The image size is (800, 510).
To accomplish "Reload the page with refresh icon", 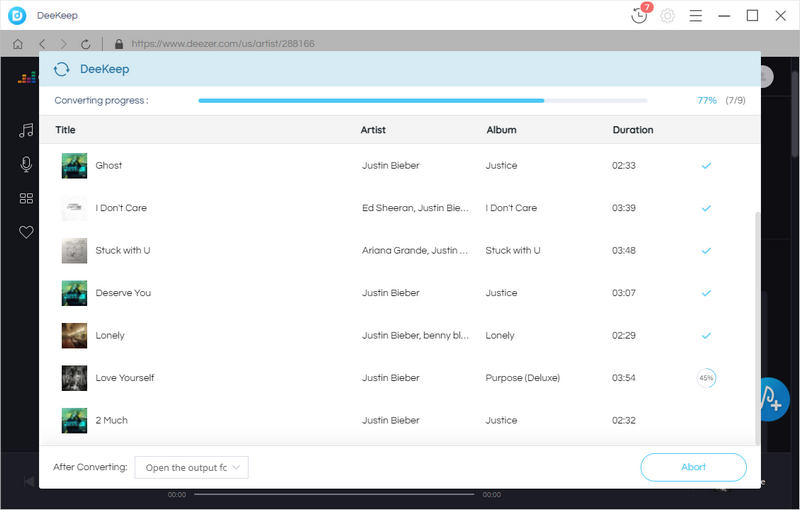I will pos(86,44).
